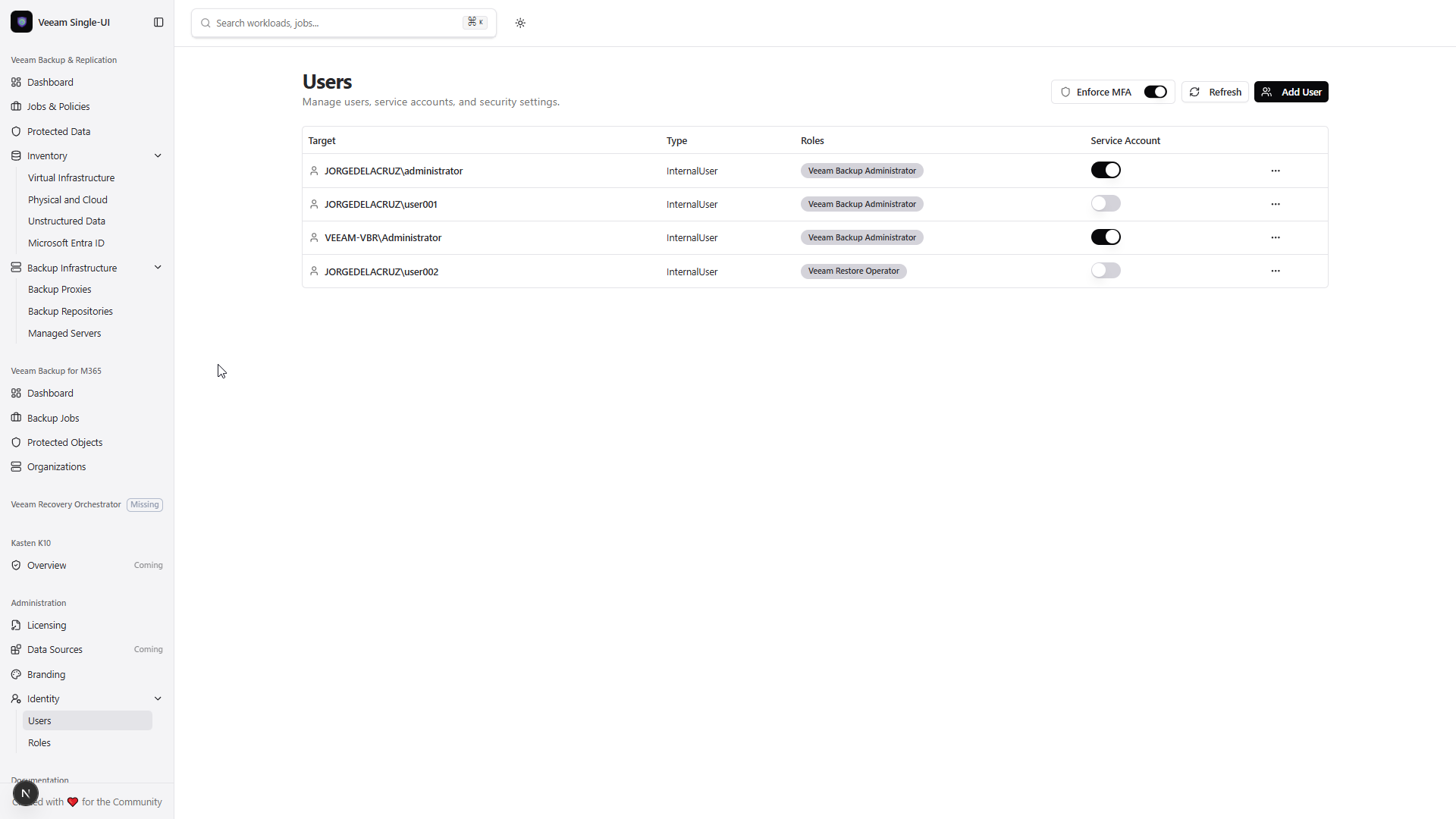This screenshot has height=819, width=1456.
Task: Open options menu for JORGEDELACRUZ\administrator
Action: click(x=1276, y=171)
